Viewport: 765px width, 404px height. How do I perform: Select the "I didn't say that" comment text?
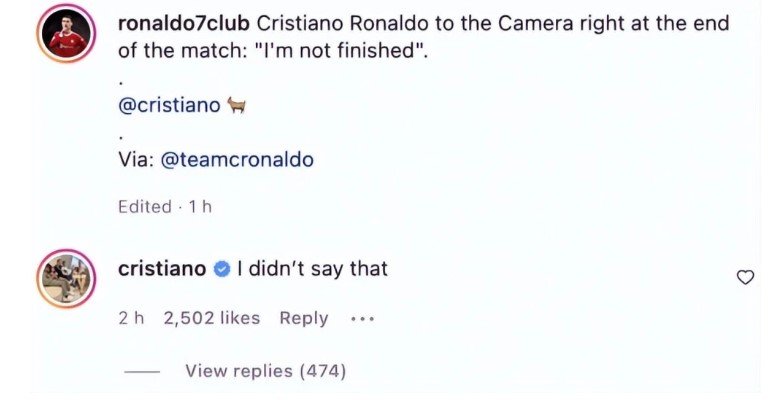pyautogui.click(x=312, y=269)
